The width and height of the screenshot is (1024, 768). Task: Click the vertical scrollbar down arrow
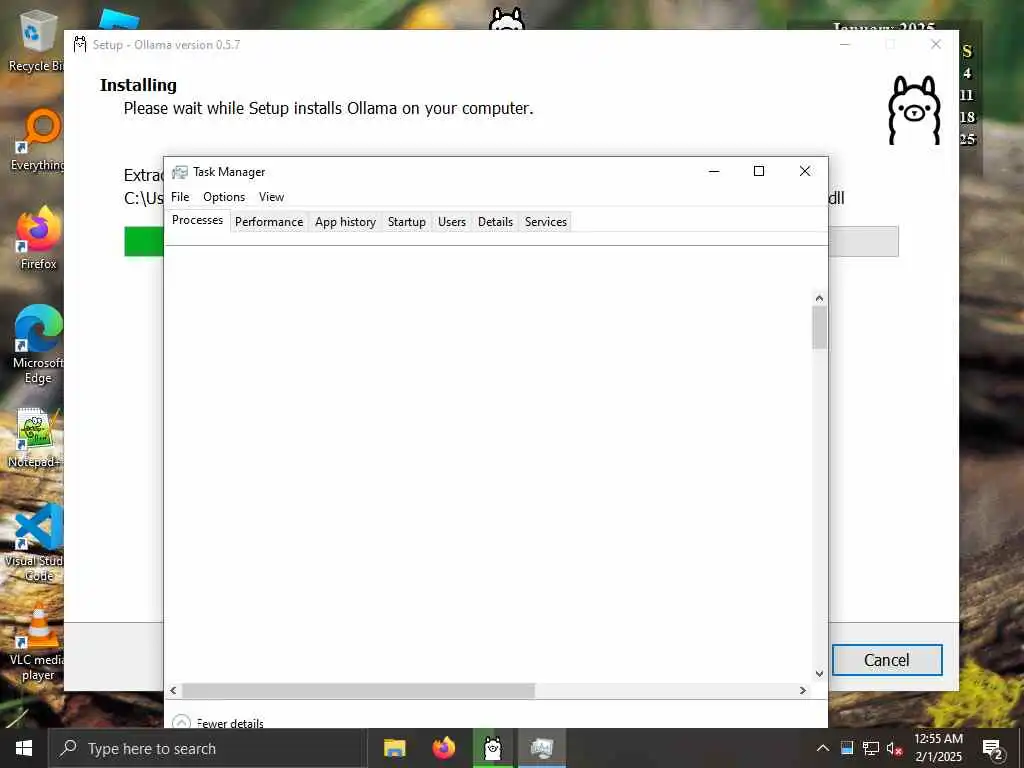(x=819, y=673)
